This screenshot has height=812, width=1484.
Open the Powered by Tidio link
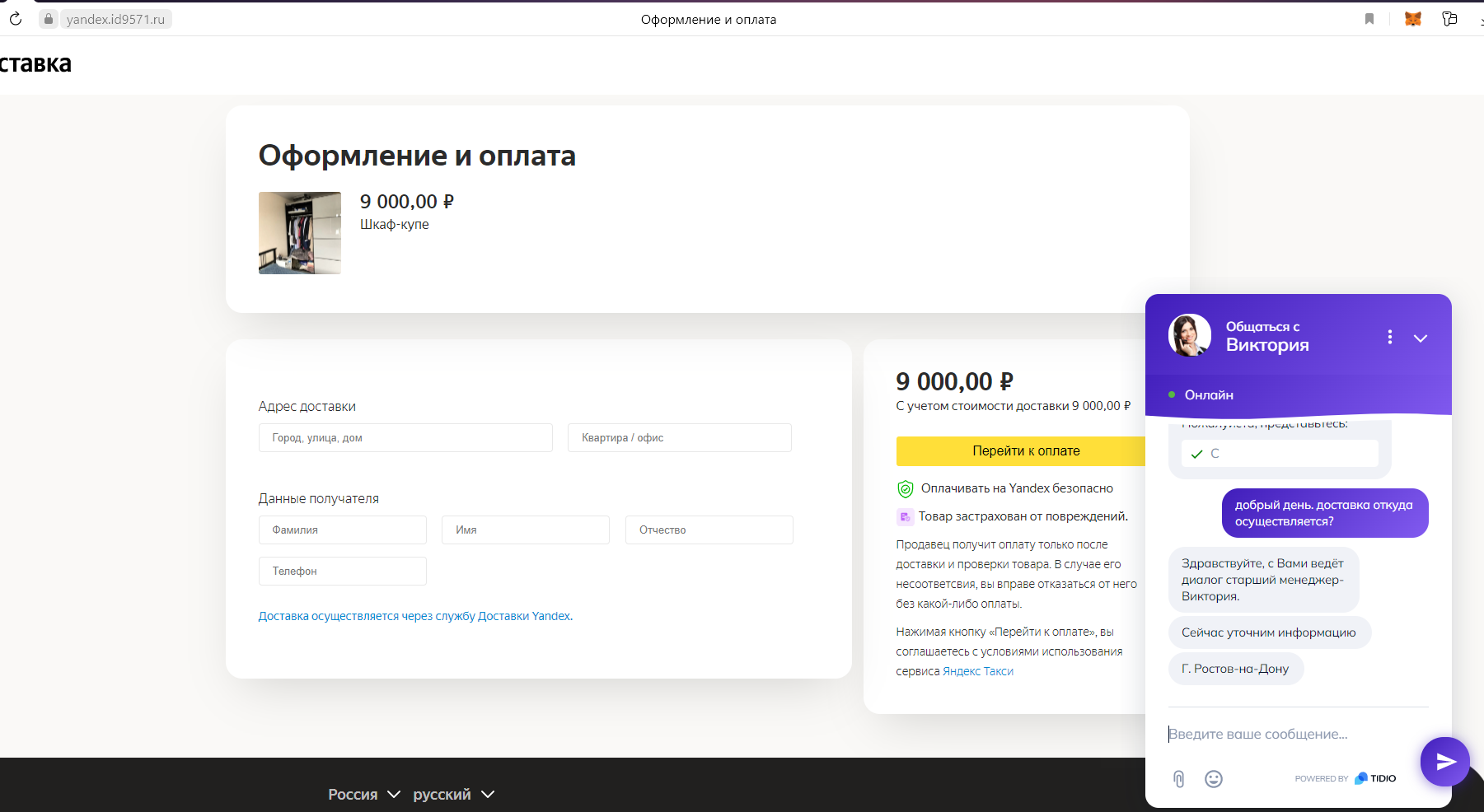click(1346, 778)
